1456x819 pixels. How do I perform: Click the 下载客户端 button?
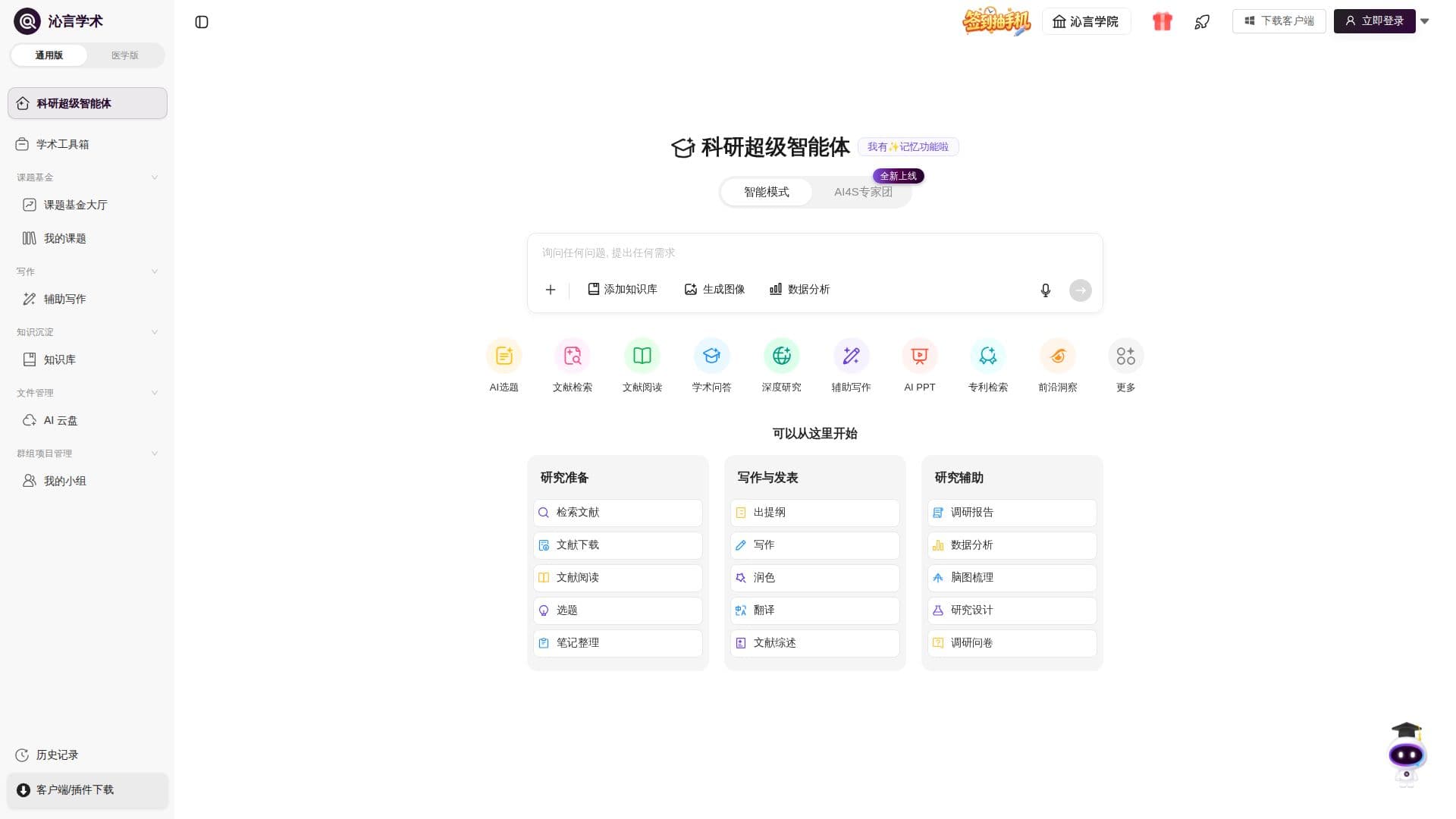tap(1279, 21)
